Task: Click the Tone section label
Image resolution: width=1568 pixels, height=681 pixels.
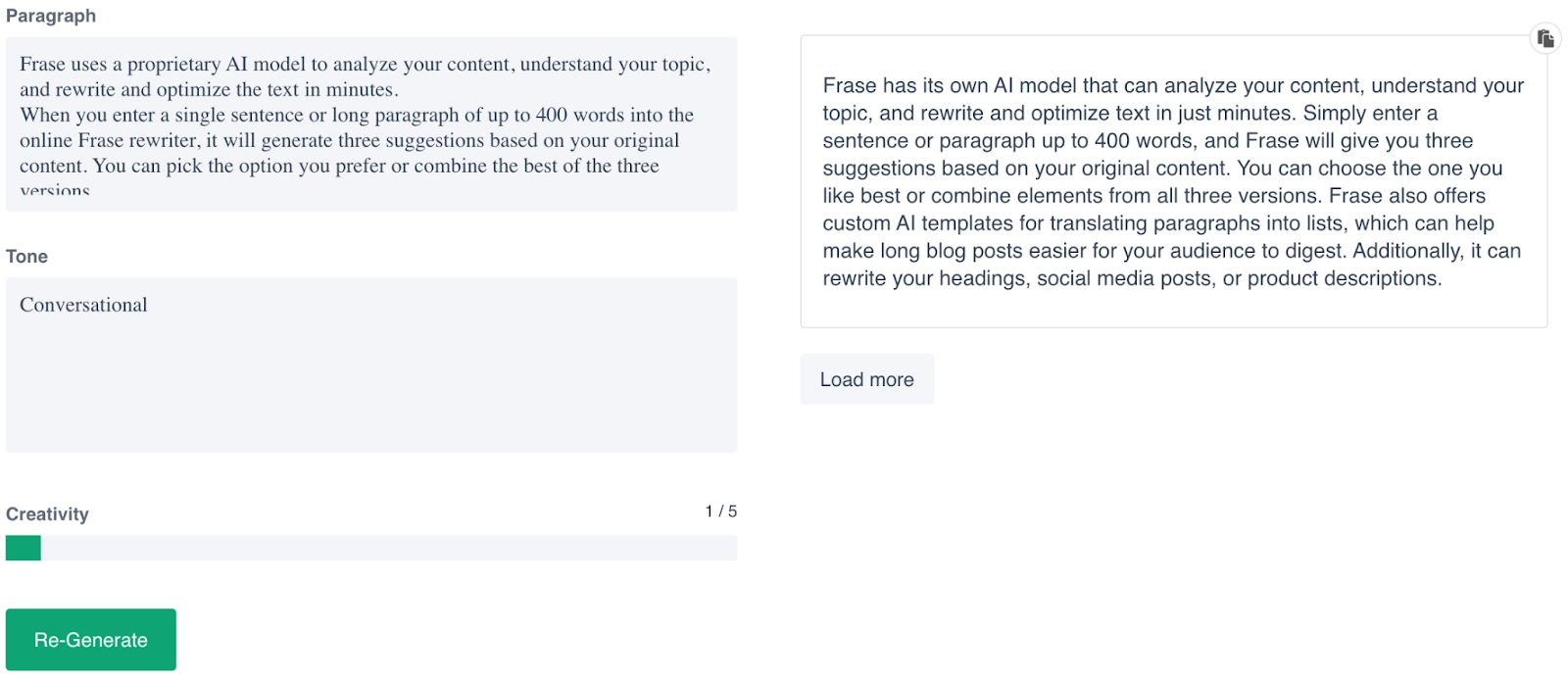Action: coord(26,256)
